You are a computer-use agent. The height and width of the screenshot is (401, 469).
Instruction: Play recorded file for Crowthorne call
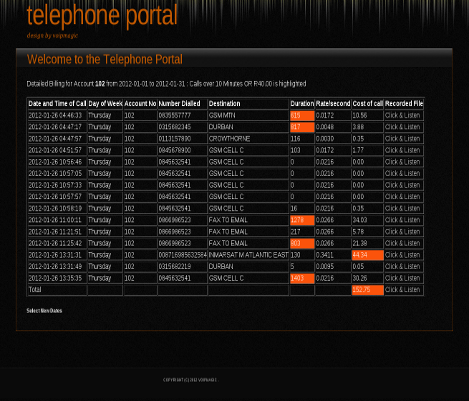pyautogui.click(x=402, y=139)
